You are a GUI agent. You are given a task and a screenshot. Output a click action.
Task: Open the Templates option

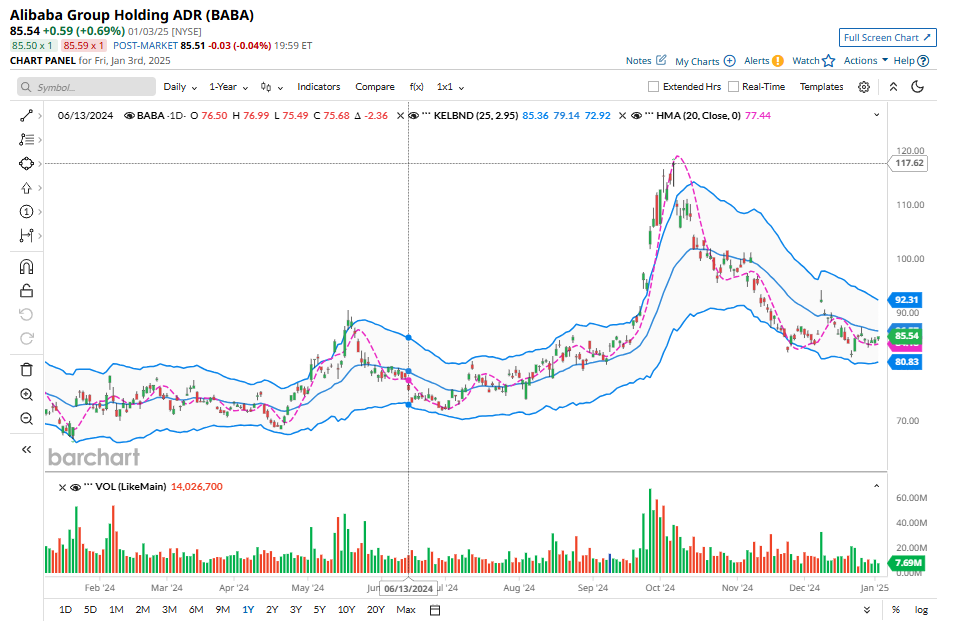(x=821, y=87)
